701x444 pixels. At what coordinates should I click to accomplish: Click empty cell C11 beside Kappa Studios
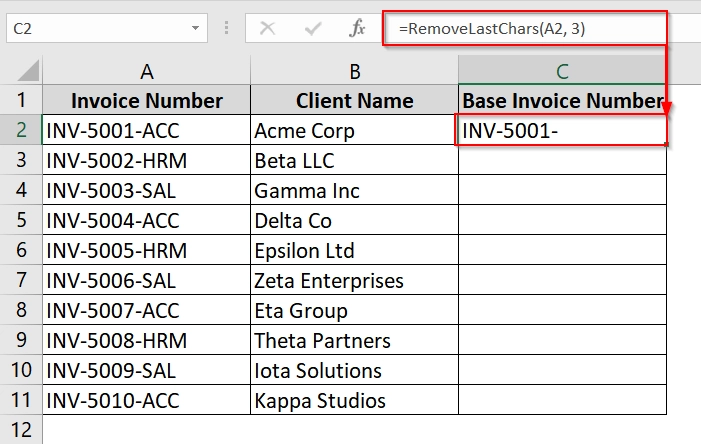click(562, 399)
